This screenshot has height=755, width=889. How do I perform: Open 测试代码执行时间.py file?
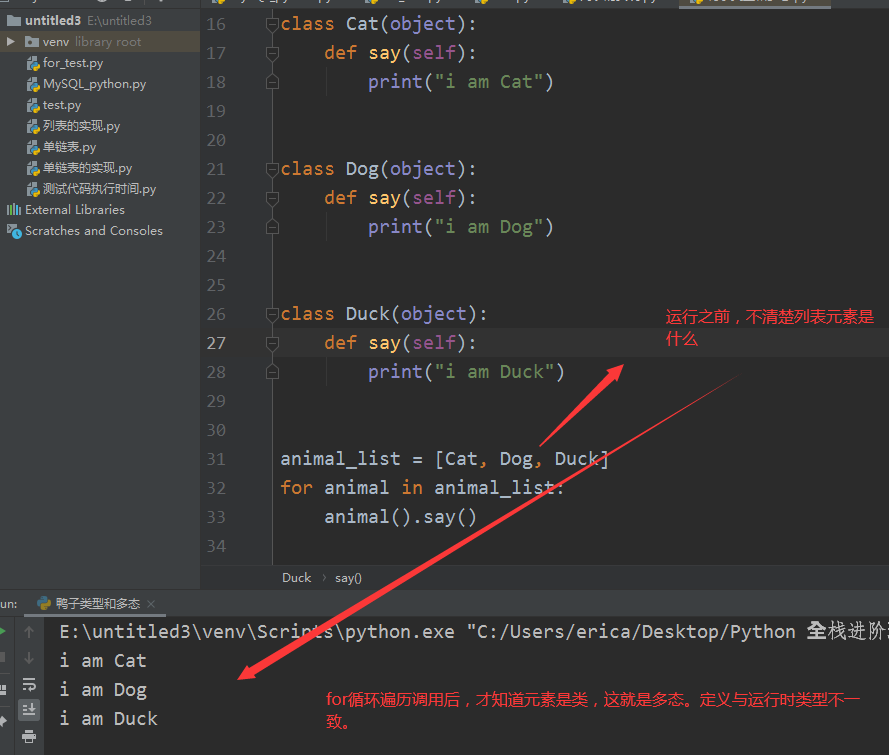pos(99,189)
